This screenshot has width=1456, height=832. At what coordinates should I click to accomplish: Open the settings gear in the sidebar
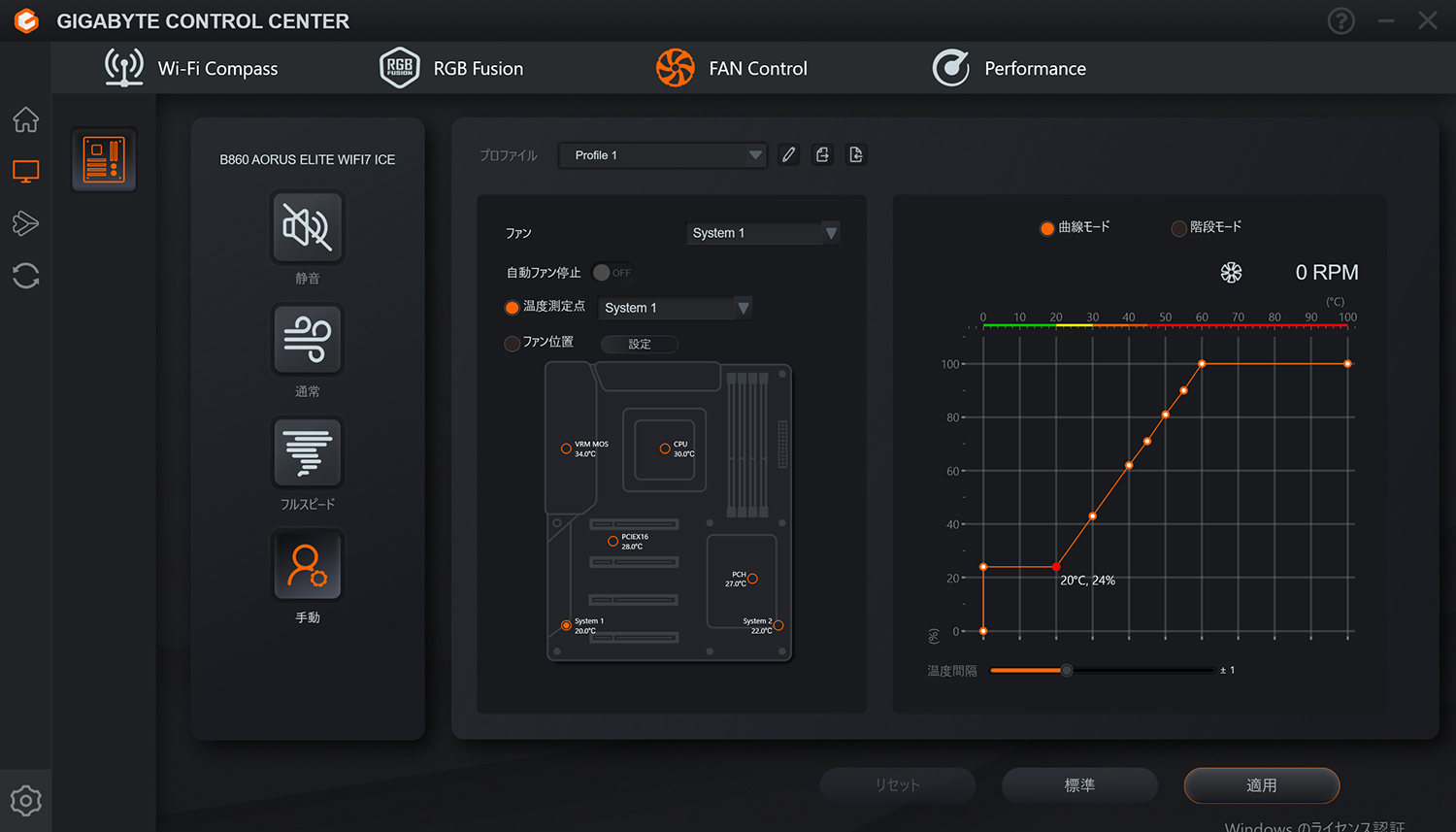click(x=26, y=801)
